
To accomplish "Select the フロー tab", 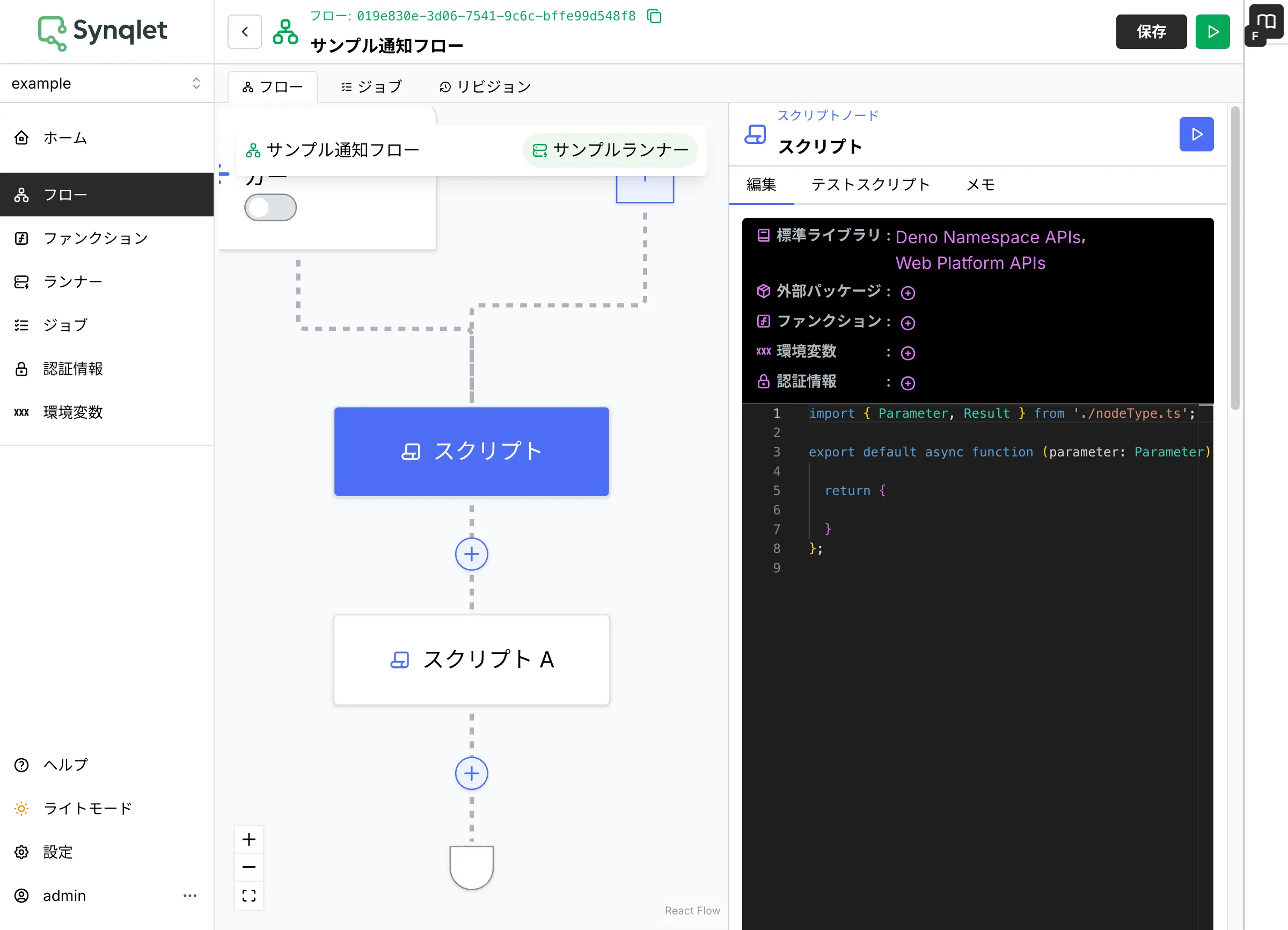I will coord(273,87).
